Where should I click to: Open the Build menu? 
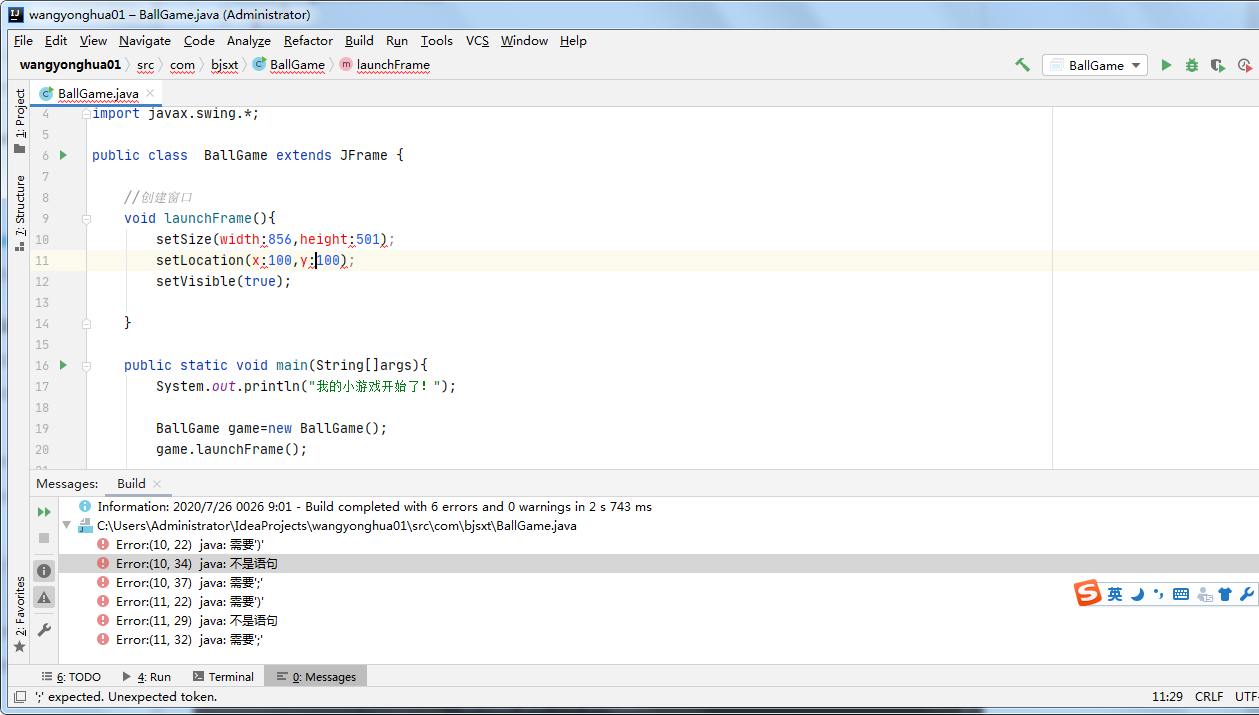(x=359, y=41)
